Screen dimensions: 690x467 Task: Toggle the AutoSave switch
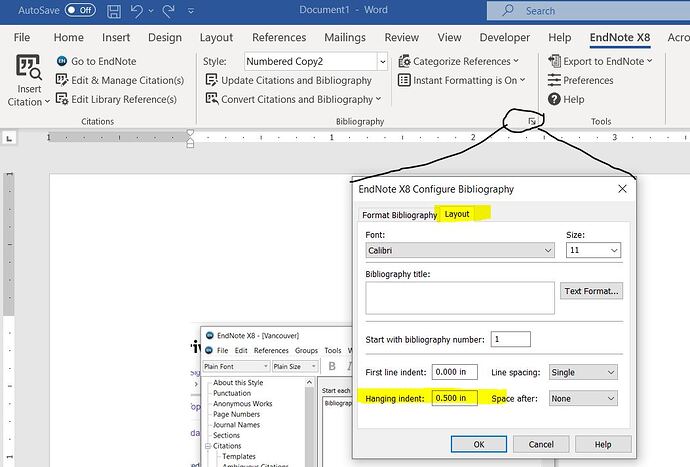80,10
